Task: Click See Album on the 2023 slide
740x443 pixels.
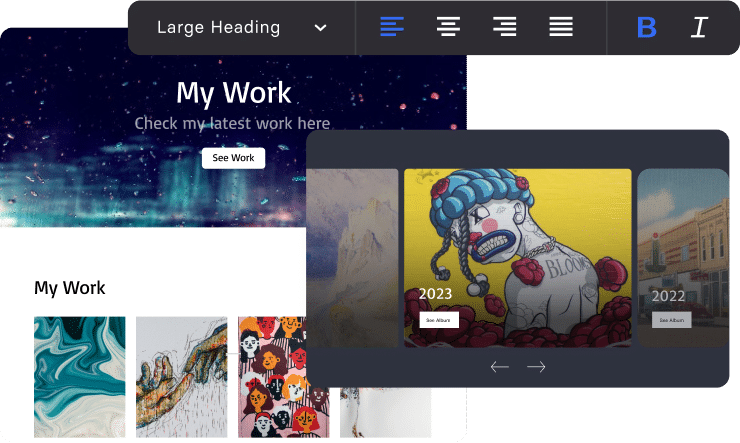Action: (439, 320)
